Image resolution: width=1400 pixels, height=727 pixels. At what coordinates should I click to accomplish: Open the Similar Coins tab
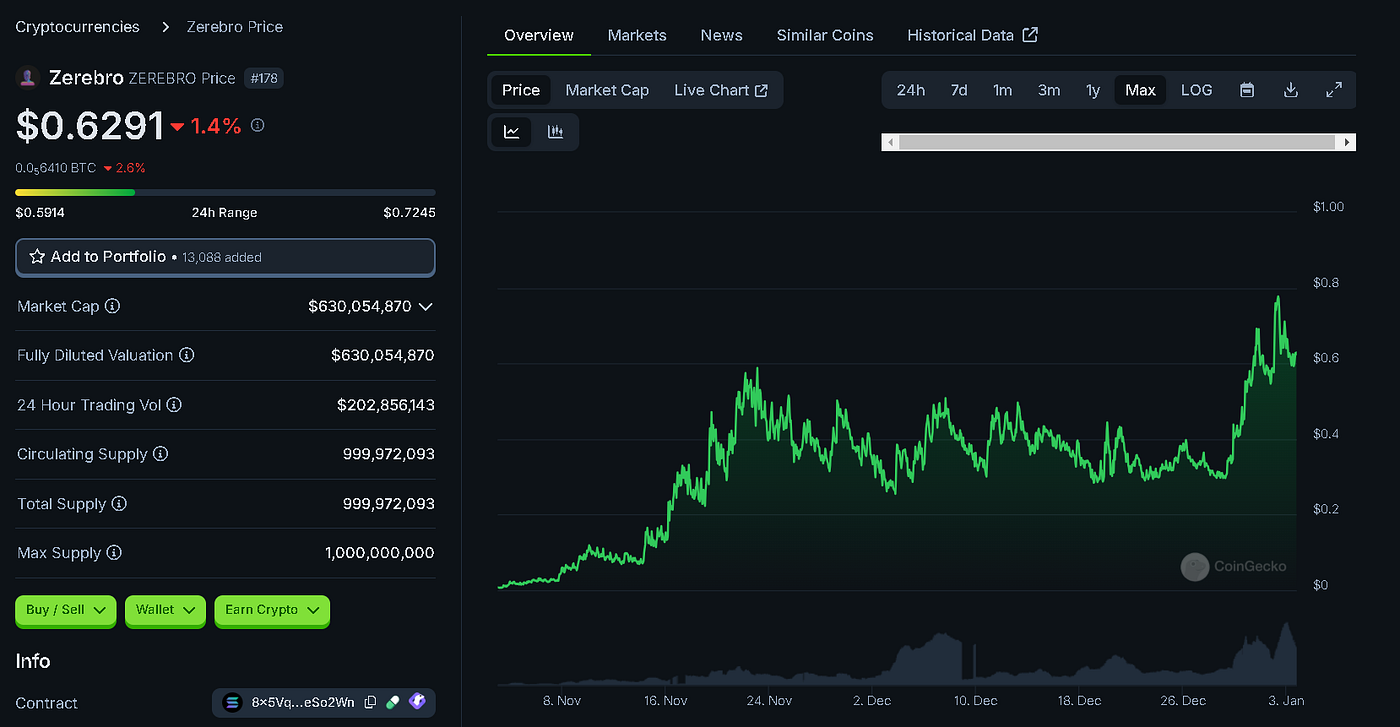pyautogui.click(x=825, y=35)
